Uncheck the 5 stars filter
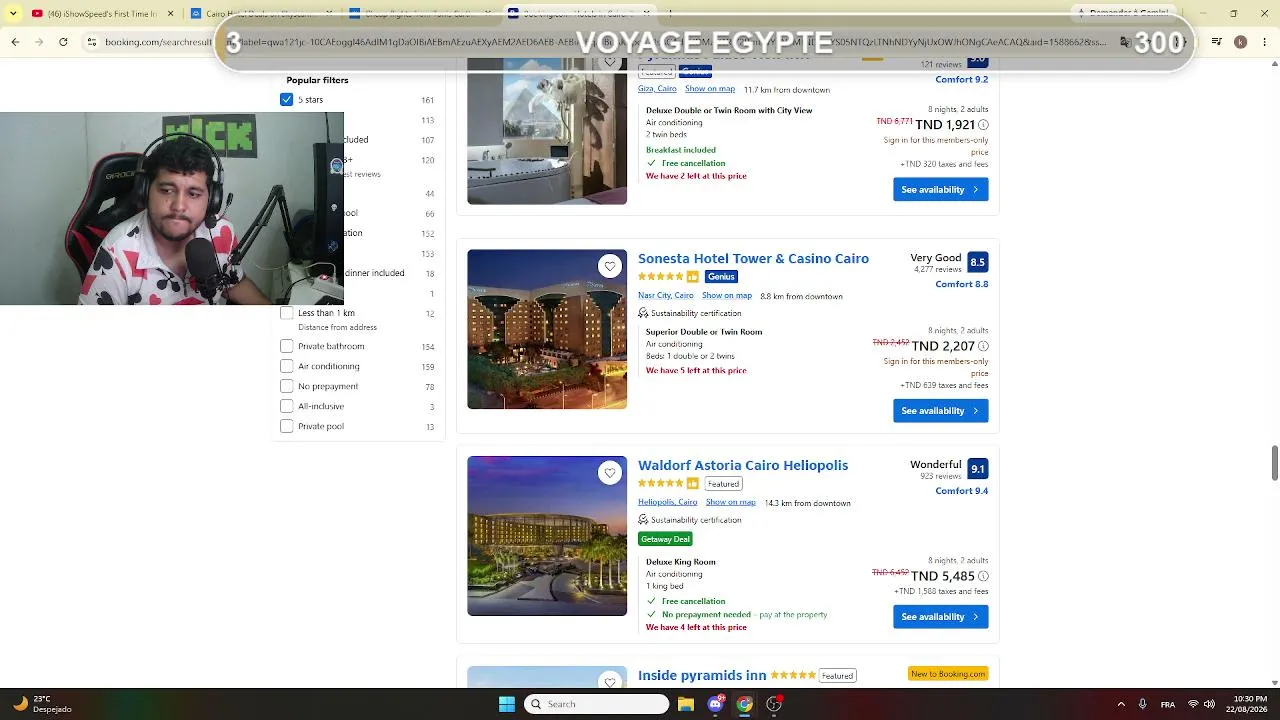 (287, 100)
